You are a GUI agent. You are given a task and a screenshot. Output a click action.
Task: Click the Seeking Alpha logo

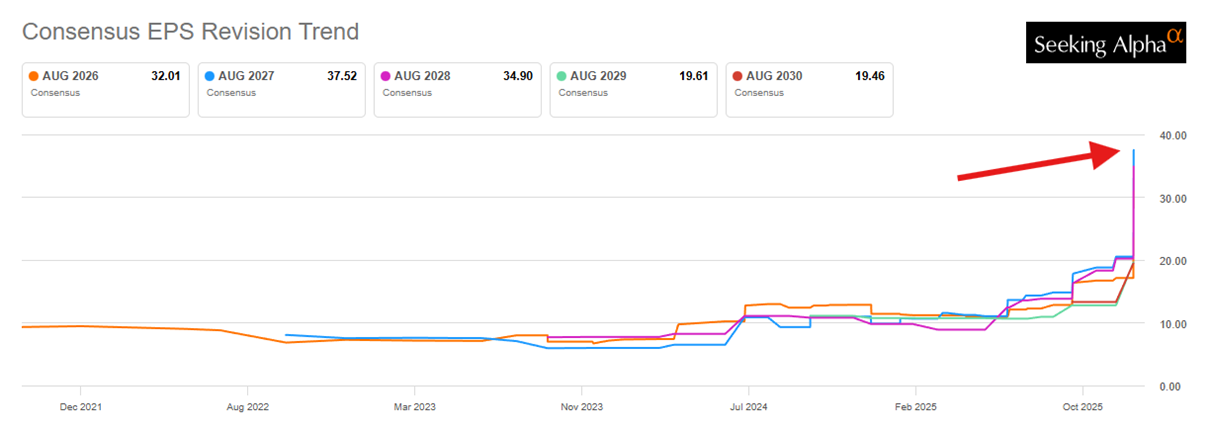(1105, 42)
